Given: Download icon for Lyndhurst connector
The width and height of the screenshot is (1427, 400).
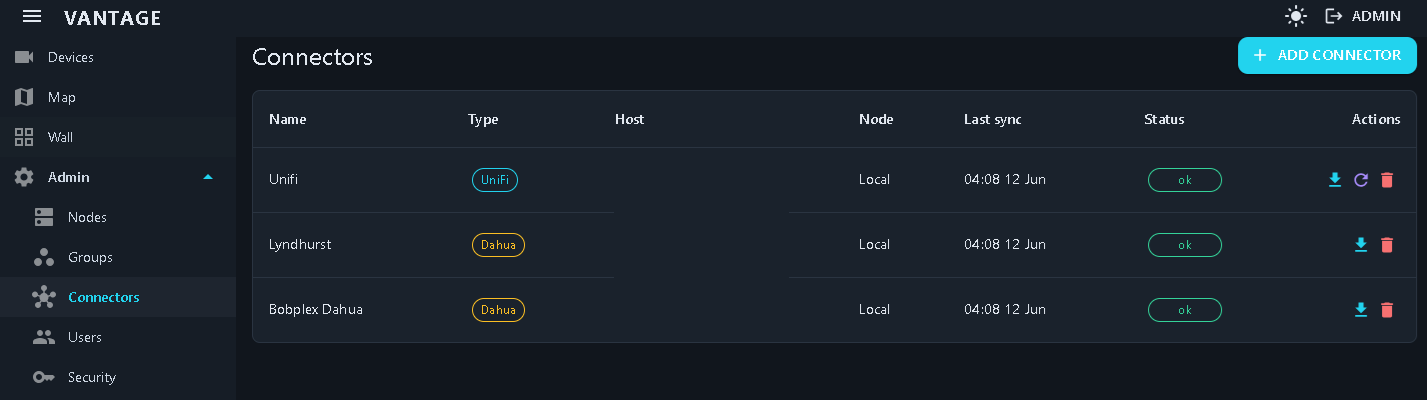Looking at the screenshot, I should [1360, 245].
